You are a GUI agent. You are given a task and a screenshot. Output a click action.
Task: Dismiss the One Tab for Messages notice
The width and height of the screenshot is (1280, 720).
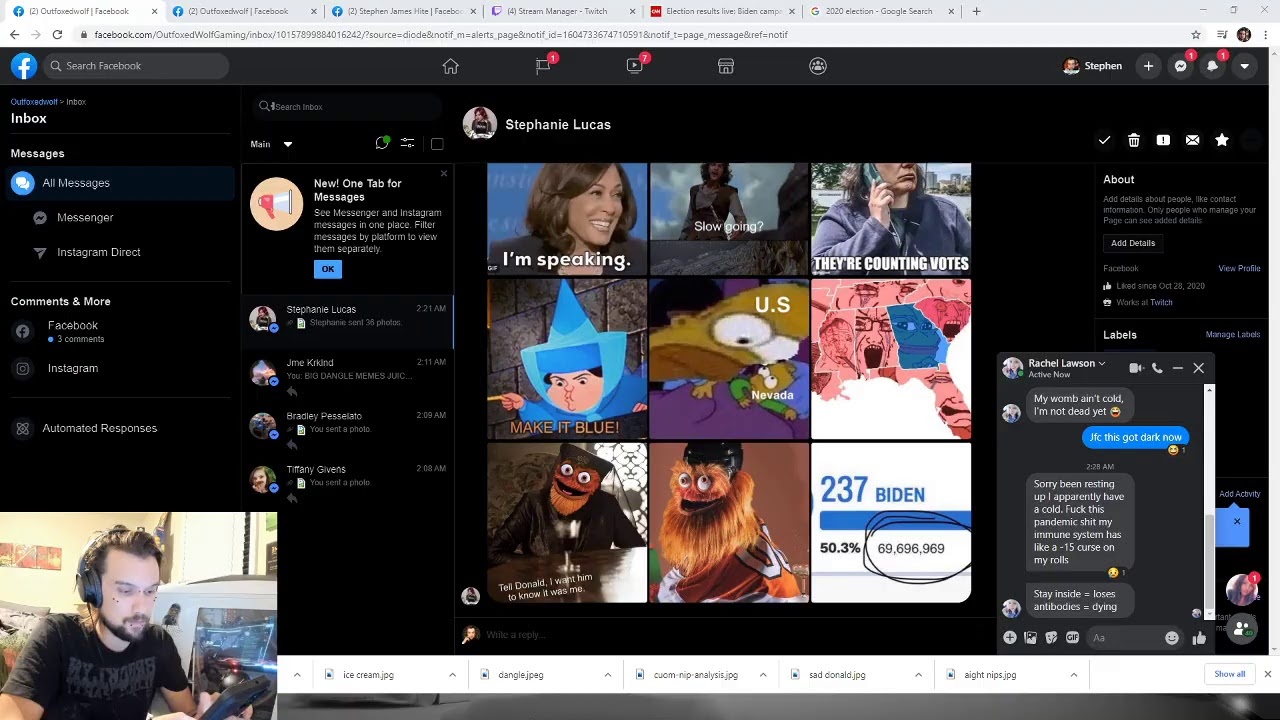point(444,174)
